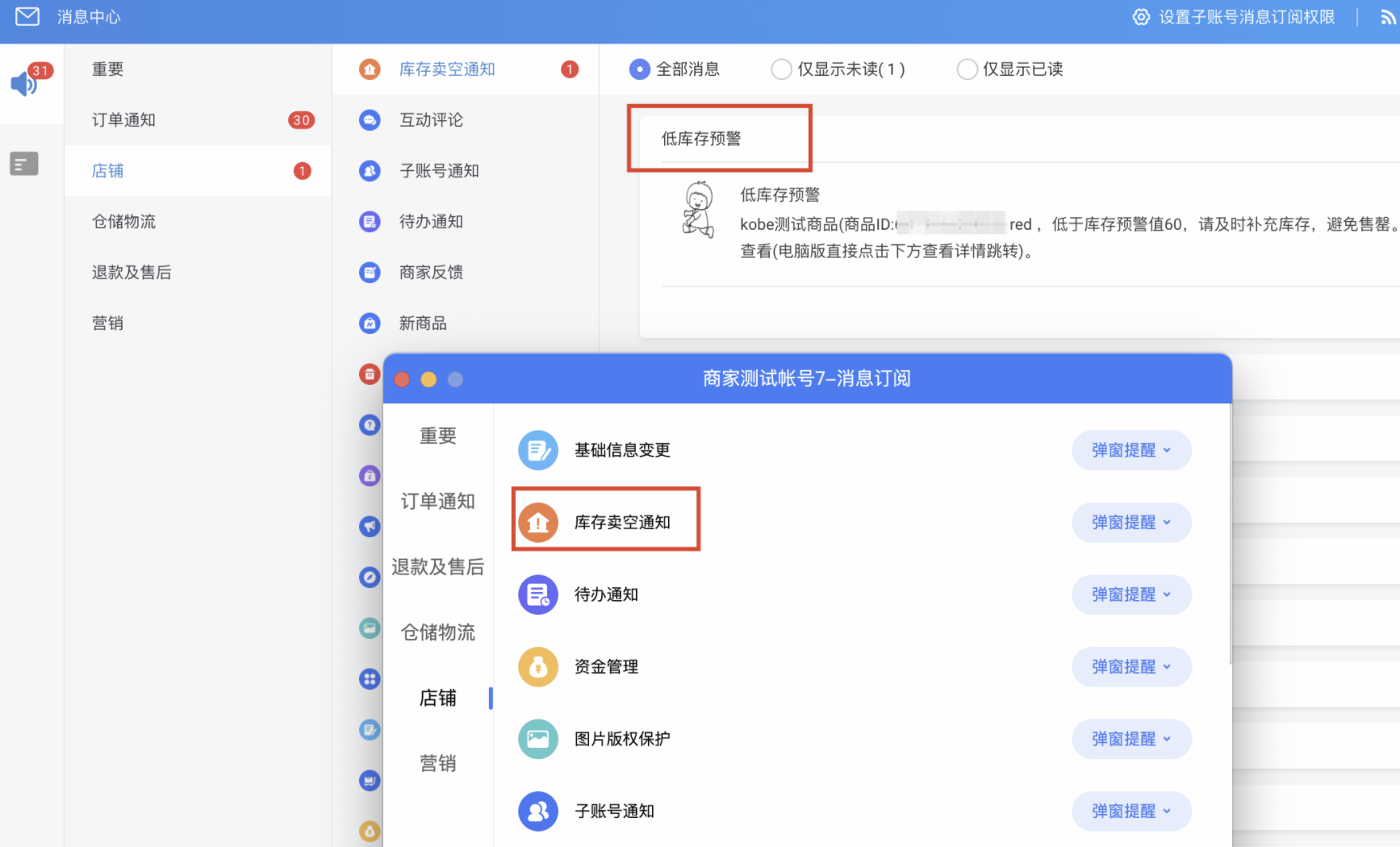Screen dimensions: 1400x847
Task: Click the 子账号通知 icon in subscription dialog
Action: pyautogui.click(x=538, y=812)
